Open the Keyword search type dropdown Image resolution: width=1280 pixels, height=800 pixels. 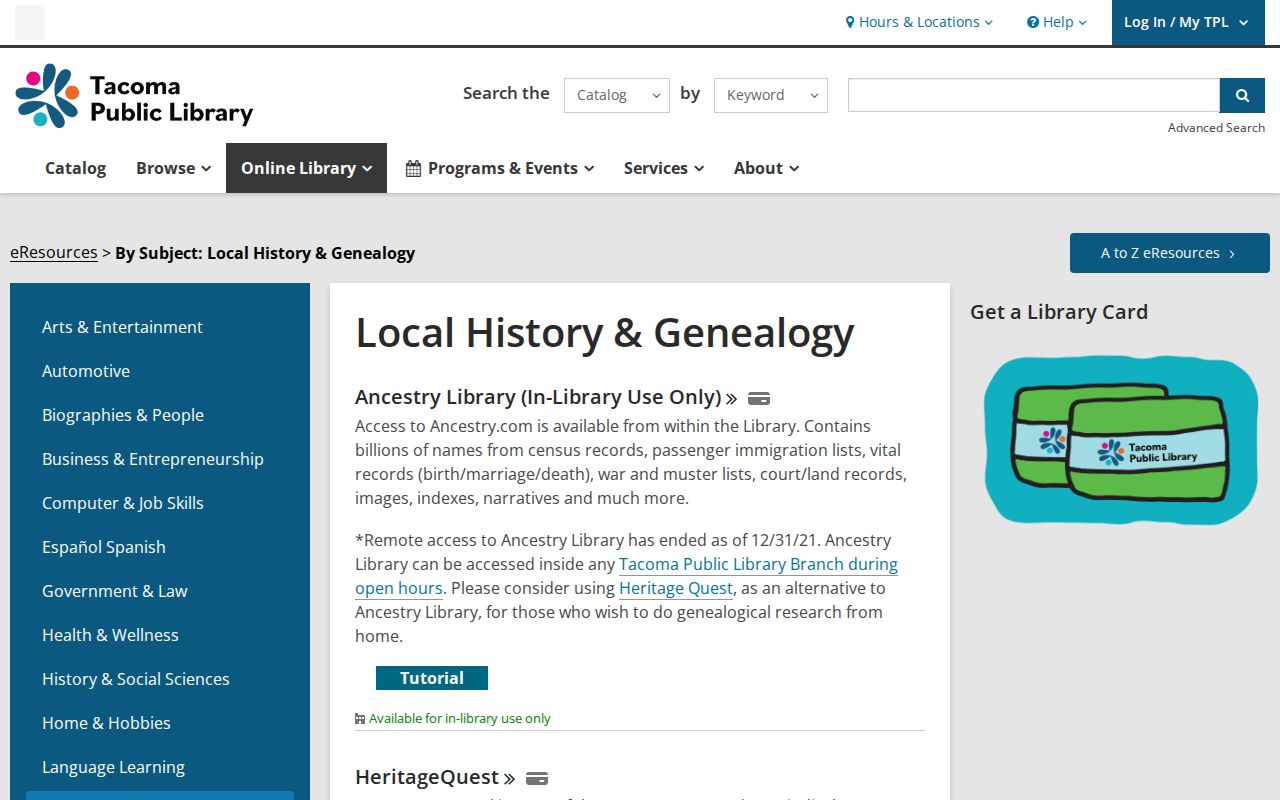771,95
